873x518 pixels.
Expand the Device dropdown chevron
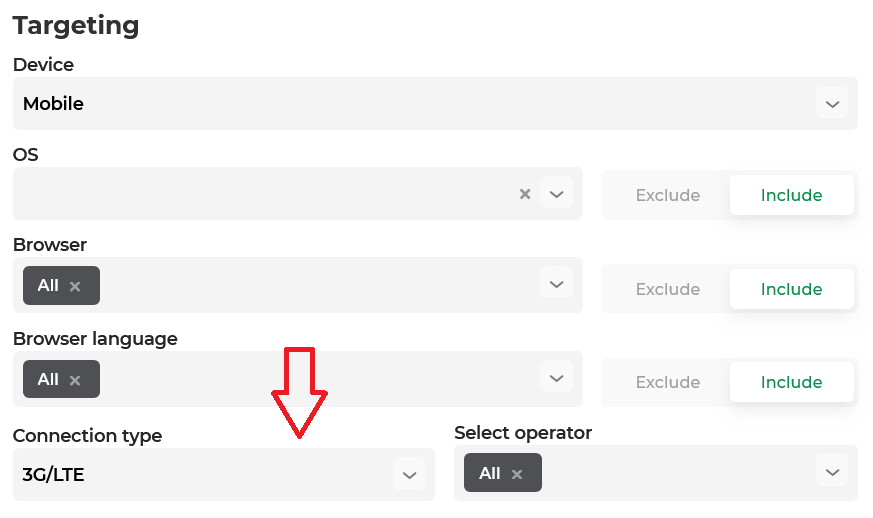[832, 104]
